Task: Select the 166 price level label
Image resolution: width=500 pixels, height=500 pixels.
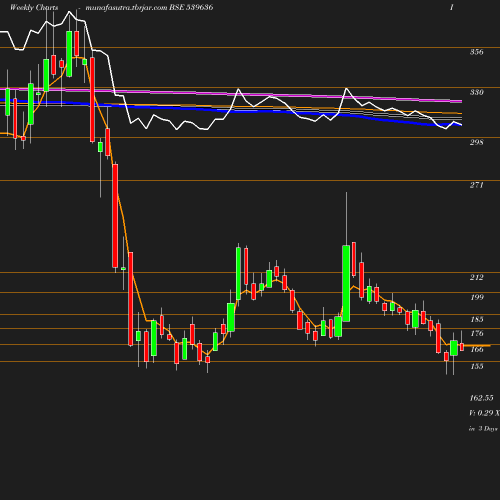Action: (x=476, y=349)
